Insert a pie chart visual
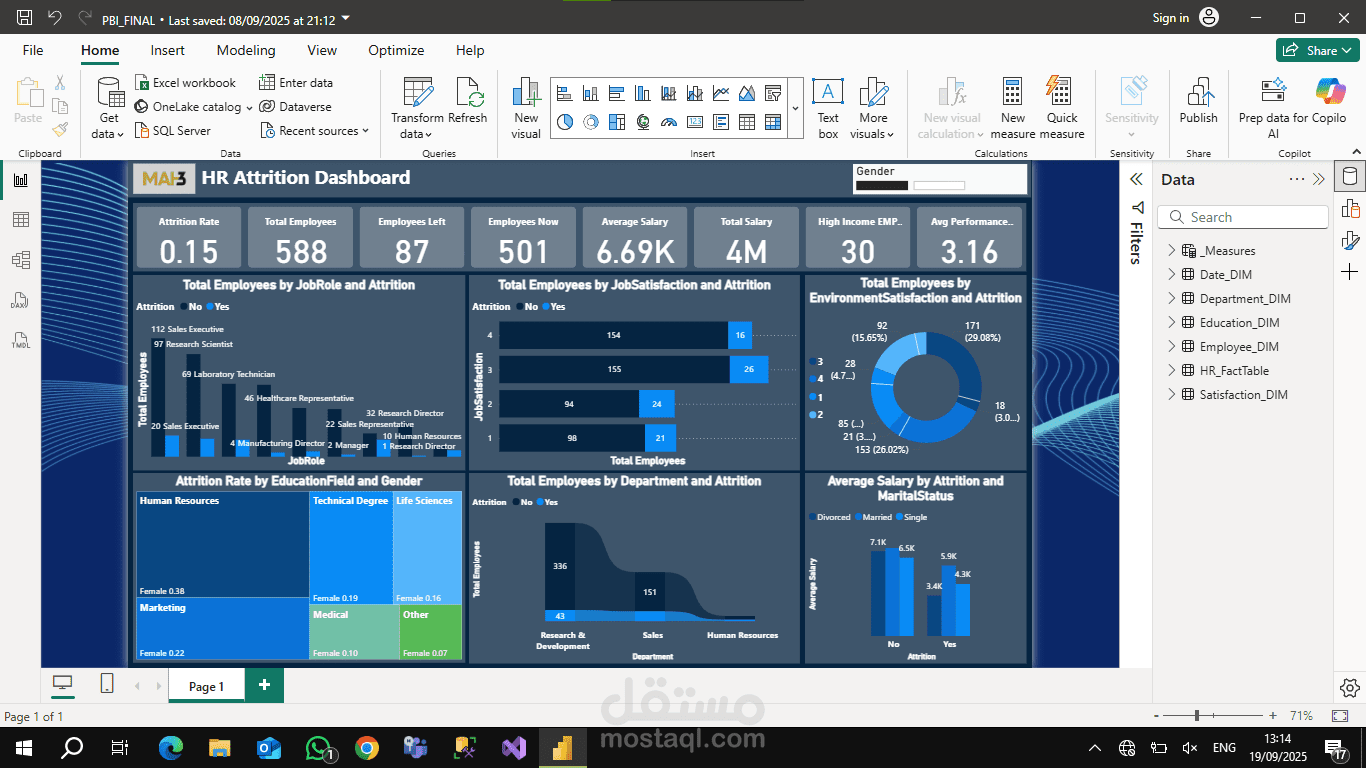 click(564, 122)
